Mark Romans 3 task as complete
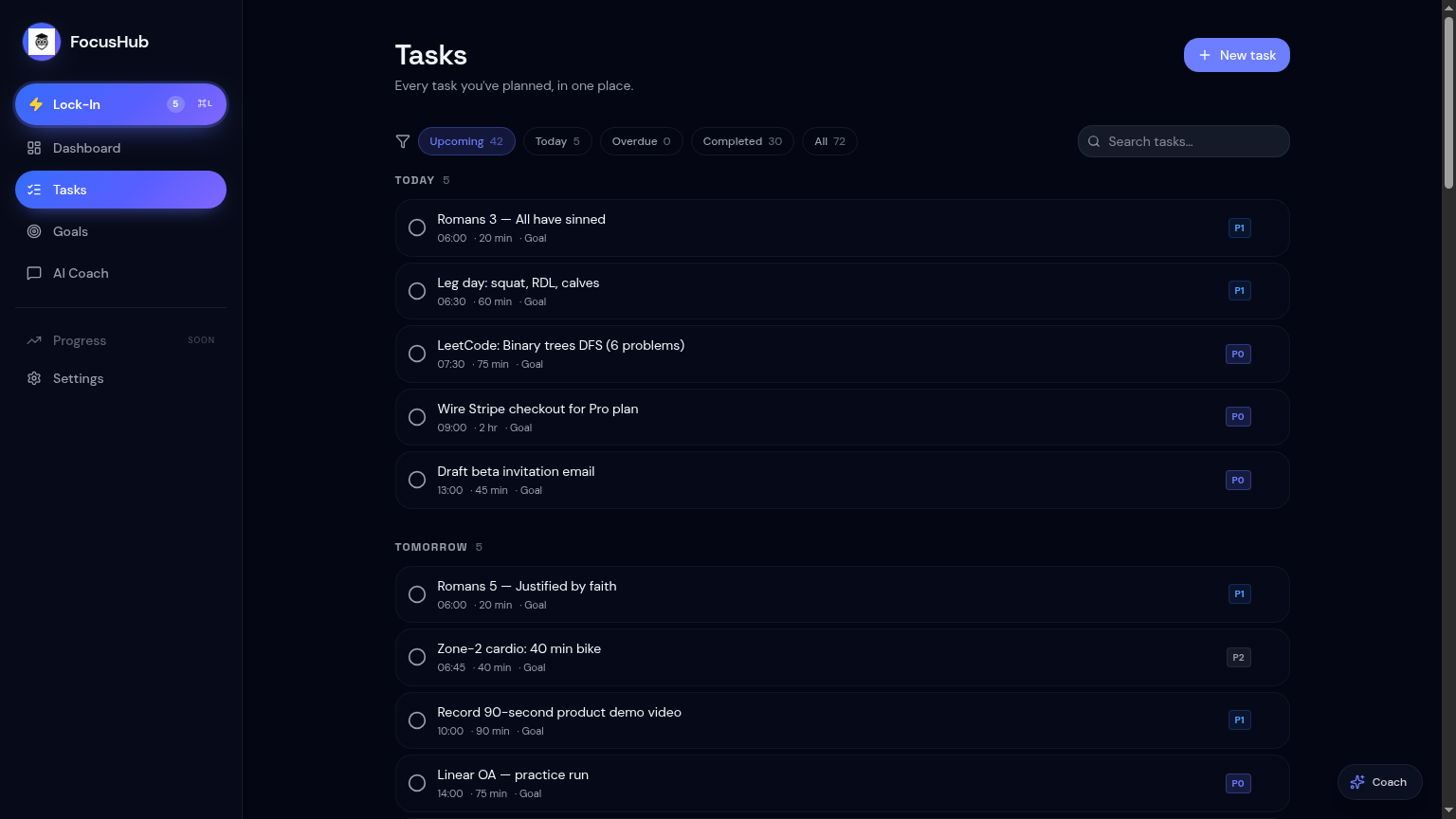This screenshot has width=1456, height=819. pyautogui.click(x=417, y=227)
